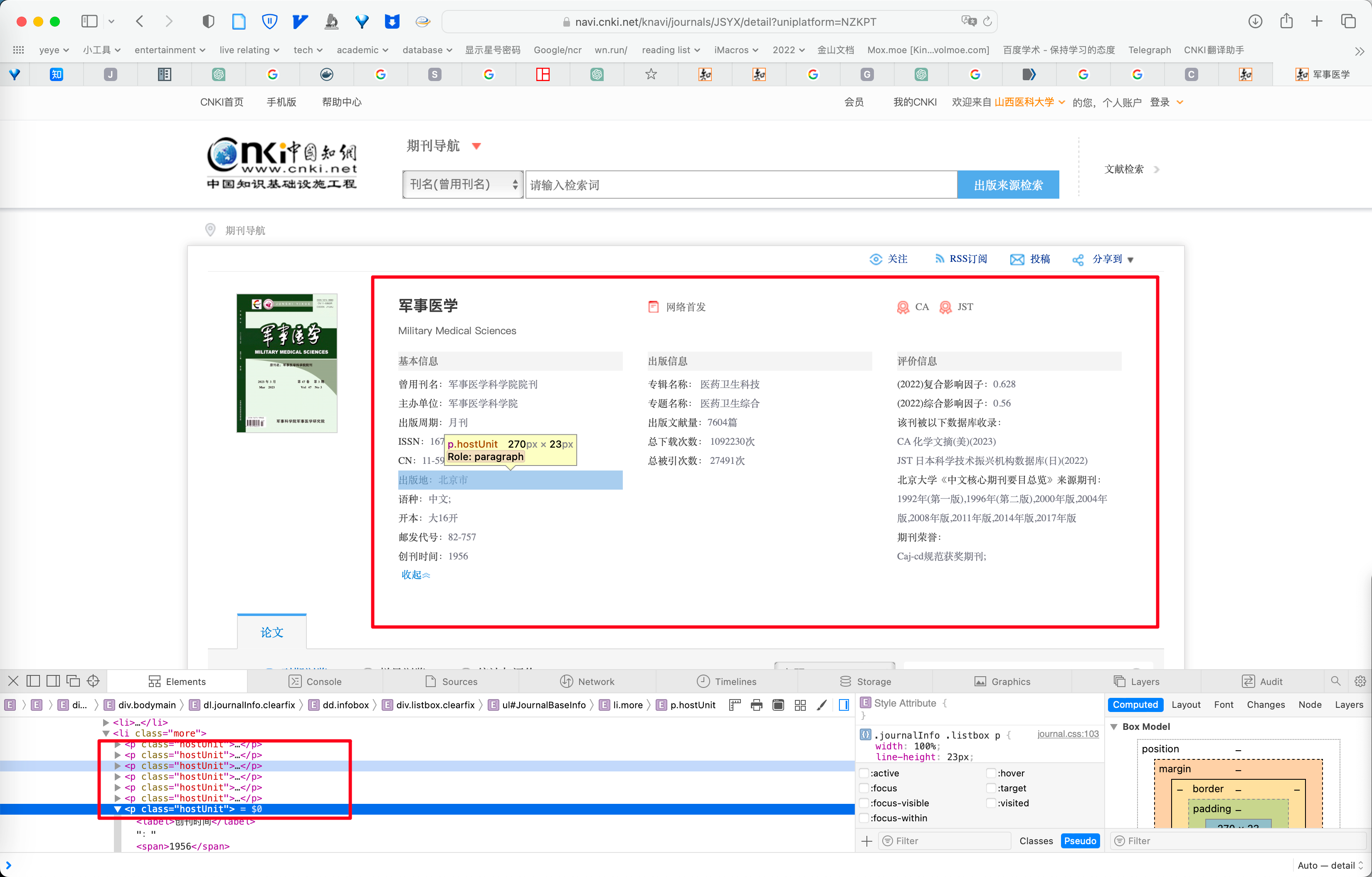Click Safari's share icon in toolbar
The image size is (1372, 877).
1286,22
